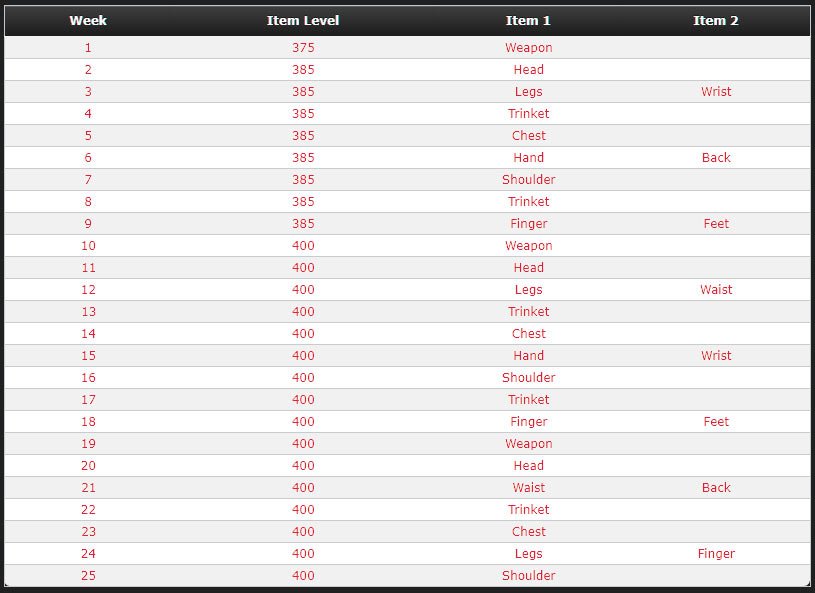The height and width of the screenshot is (593, 815).
Task: Click Back in the week 6 row
Action: (716, 158)
